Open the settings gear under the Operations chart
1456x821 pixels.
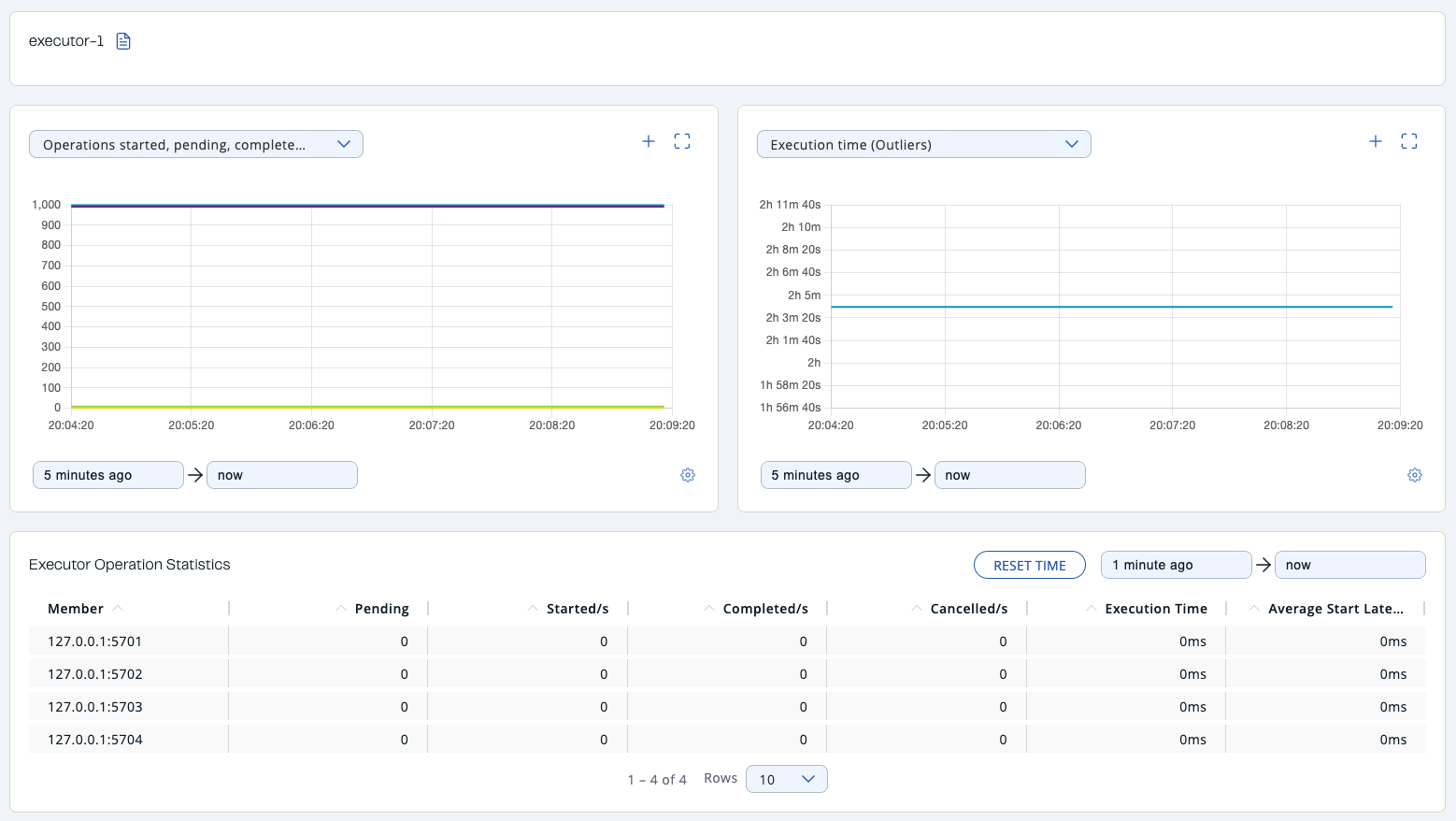688,475
